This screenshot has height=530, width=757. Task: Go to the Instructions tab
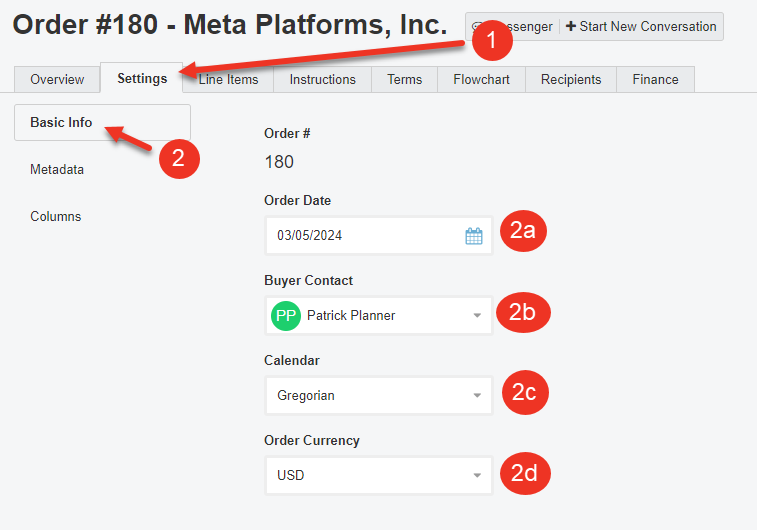point(322,79)
